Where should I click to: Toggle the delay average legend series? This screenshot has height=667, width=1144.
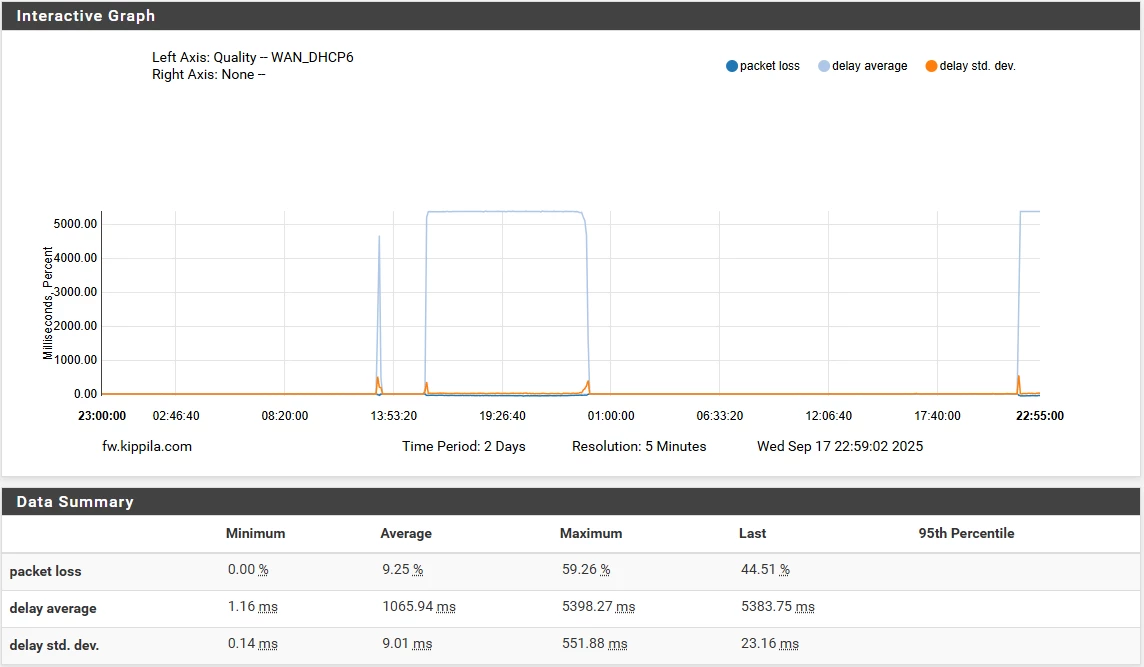tap(862, 66)
